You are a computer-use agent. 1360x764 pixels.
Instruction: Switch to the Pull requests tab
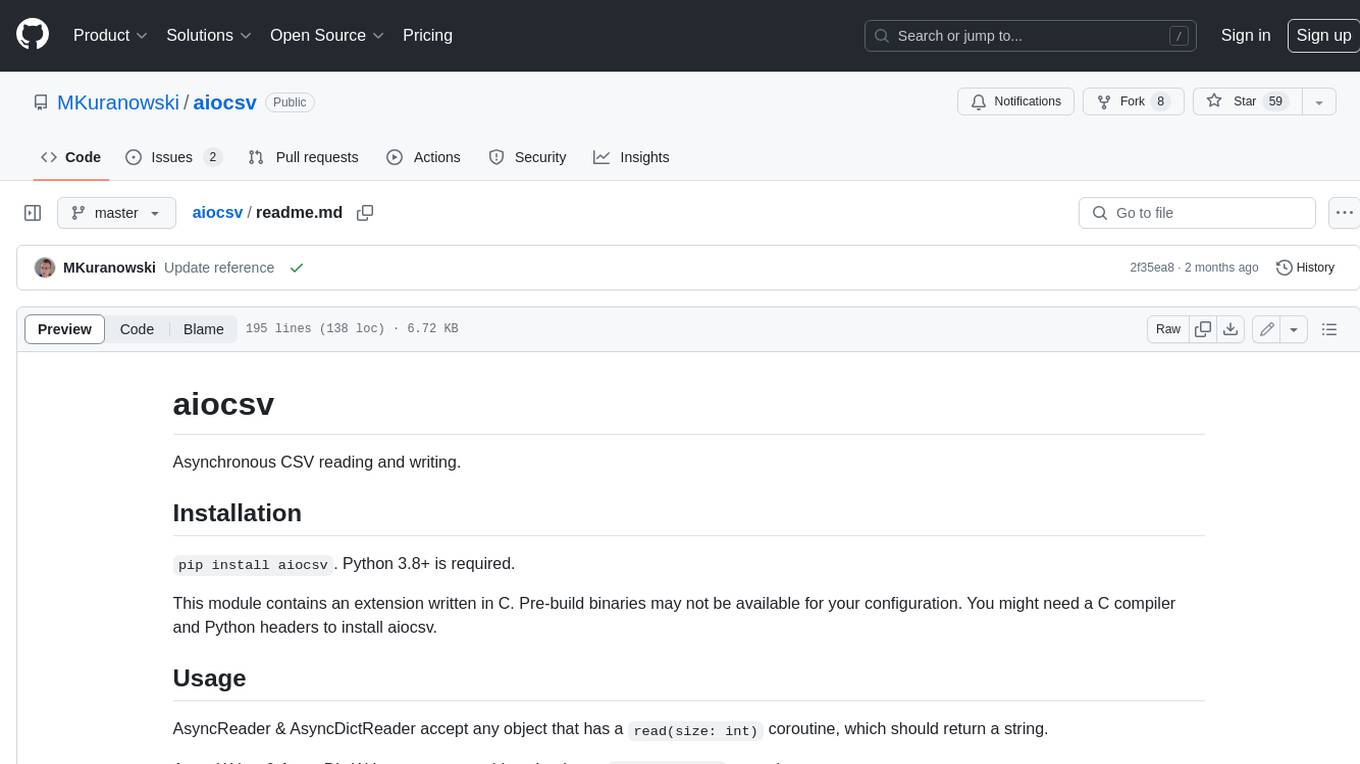pyautogui.click(x=303, y=157)
